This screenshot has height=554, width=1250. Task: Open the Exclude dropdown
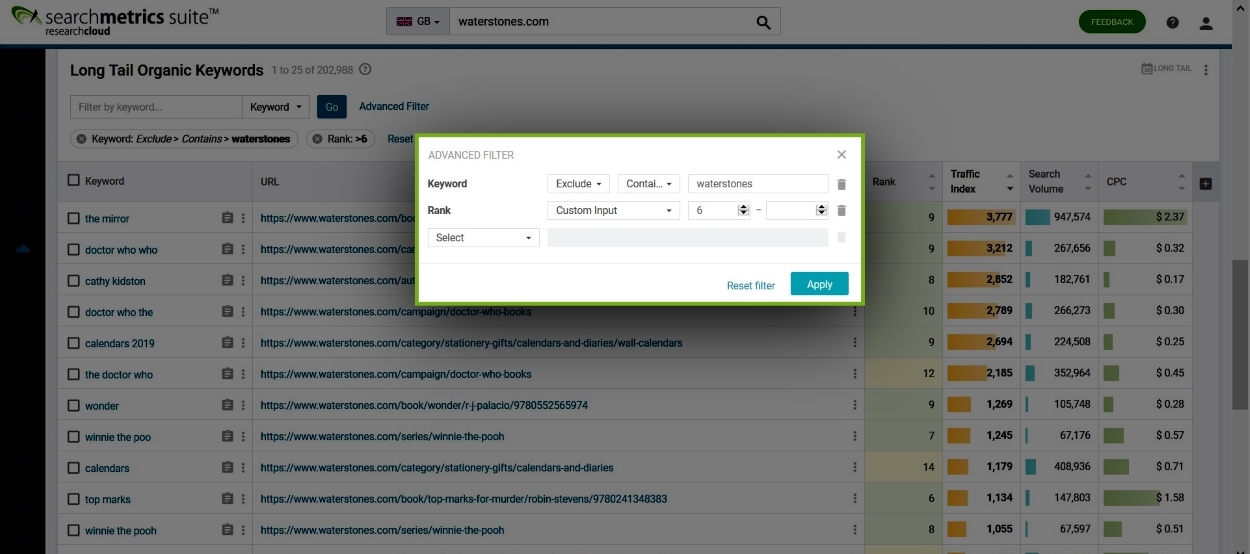[x=578, y=184]
